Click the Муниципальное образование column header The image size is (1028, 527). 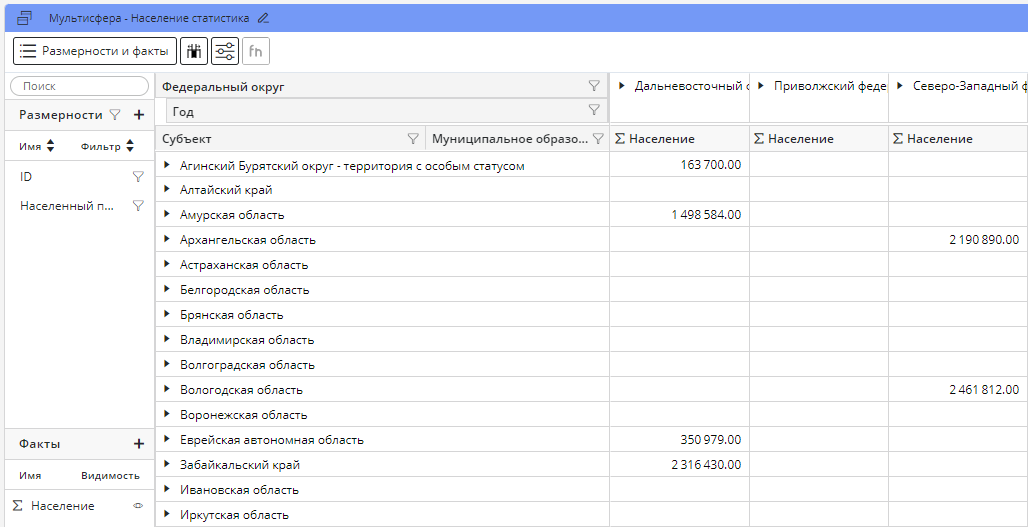coord(509,139)
